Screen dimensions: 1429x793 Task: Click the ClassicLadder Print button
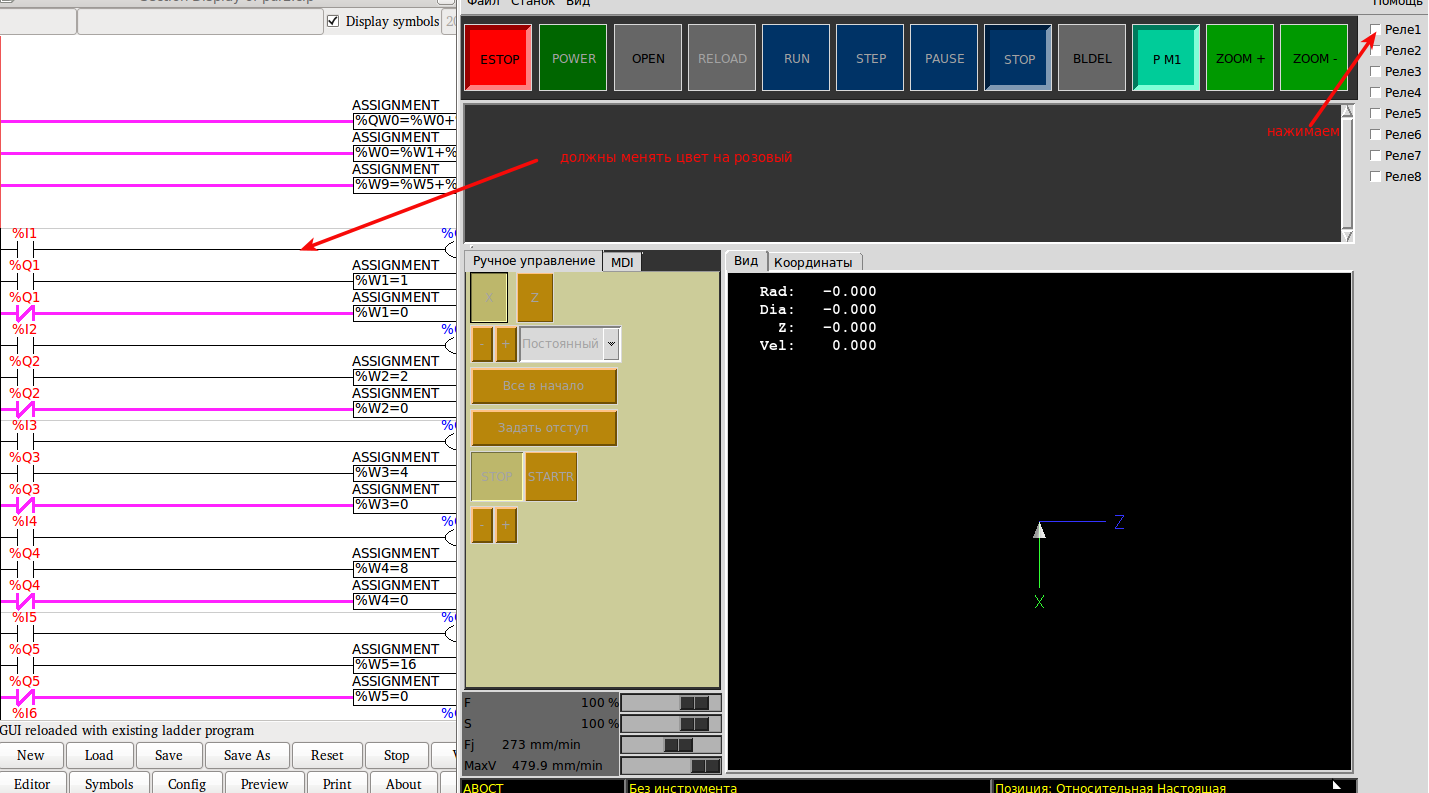[x=337, y=784]
